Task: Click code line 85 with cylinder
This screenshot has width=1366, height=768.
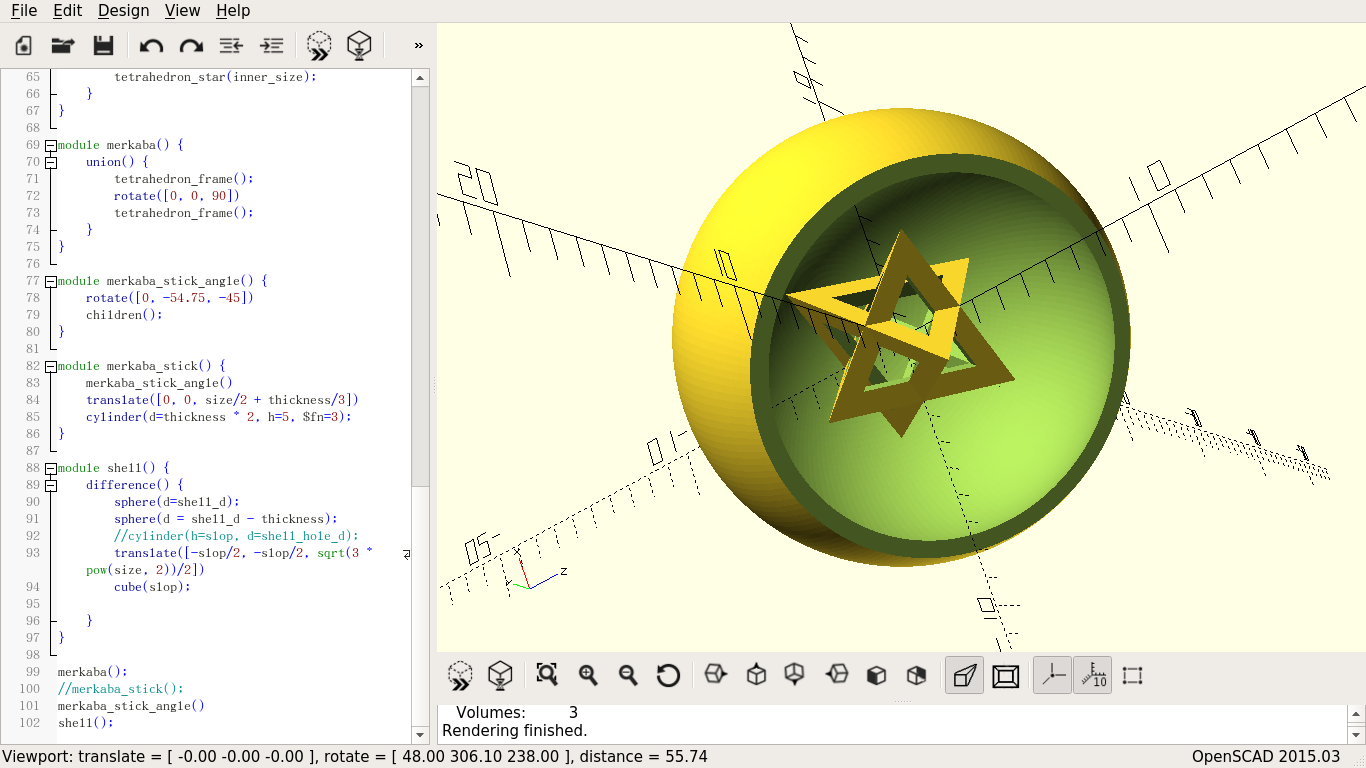Action: point(219,417)
